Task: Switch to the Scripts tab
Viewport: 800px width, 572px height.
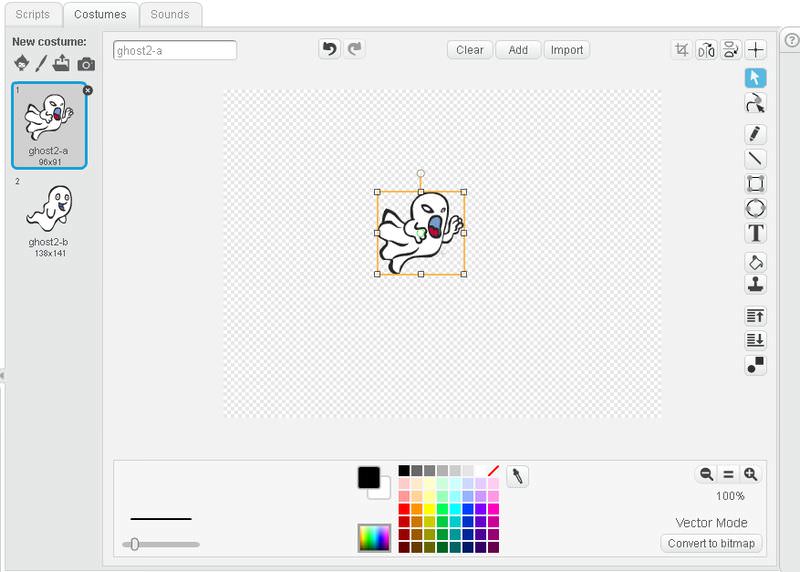Action: [33, 14]
